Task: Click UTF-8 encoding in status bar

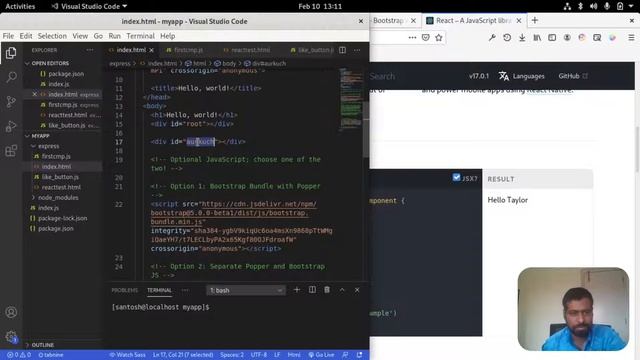Action: click(259, 355)
